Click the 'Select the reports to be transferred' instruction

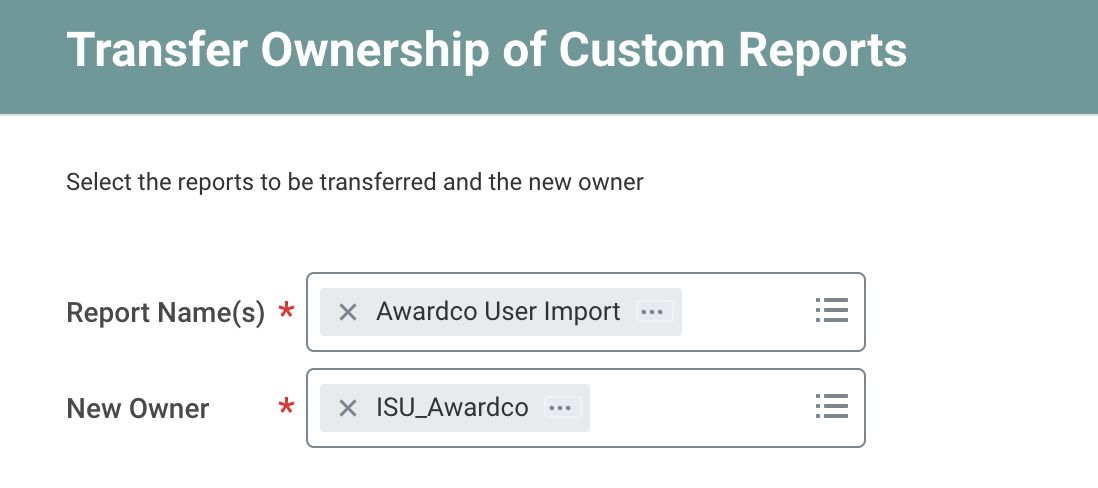coord(354,182)
